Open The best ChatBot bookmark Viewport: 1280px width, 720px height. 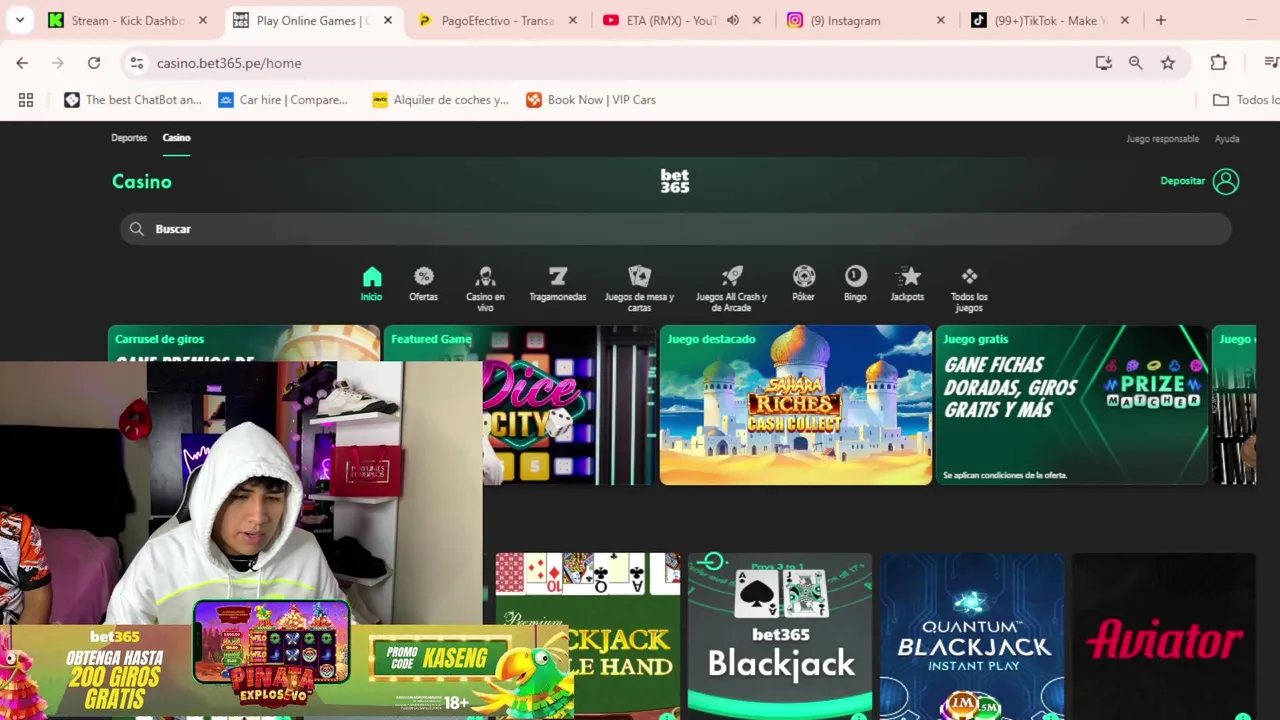tap(133, 100)
